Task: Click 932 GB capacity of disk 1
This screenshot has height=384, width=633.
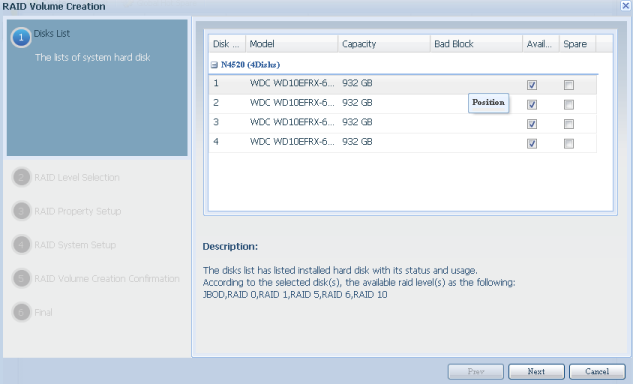Action: click(x=357, y=83)
